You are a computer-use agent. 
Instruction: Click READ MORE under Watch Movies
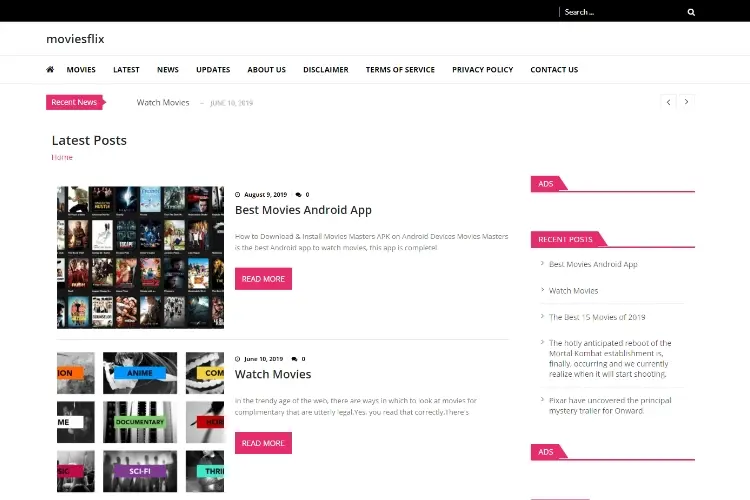(x=263, y=443)
